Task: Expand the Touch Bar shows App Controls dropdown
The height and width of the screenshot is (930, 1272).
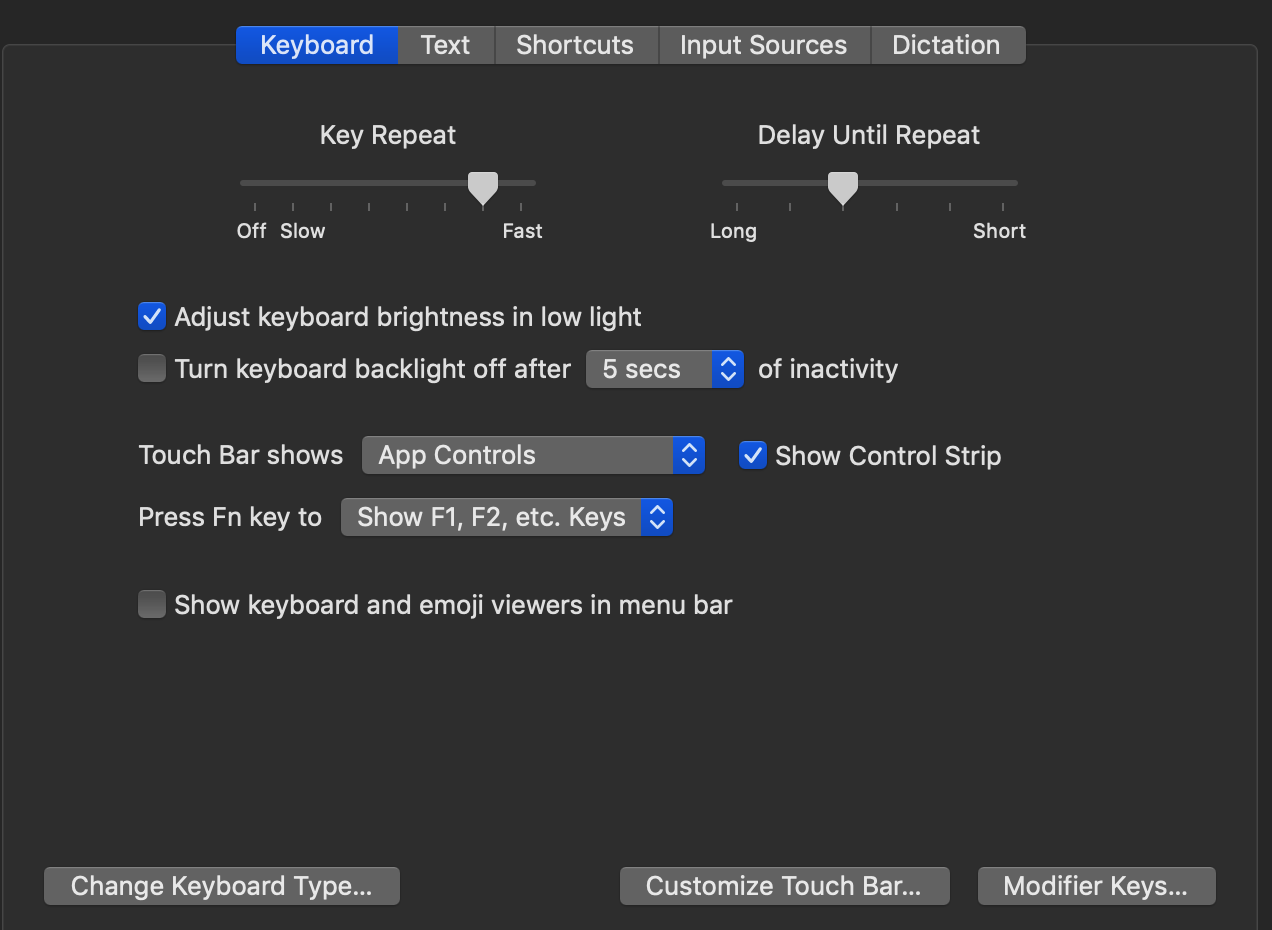Action: pos(532,456)
